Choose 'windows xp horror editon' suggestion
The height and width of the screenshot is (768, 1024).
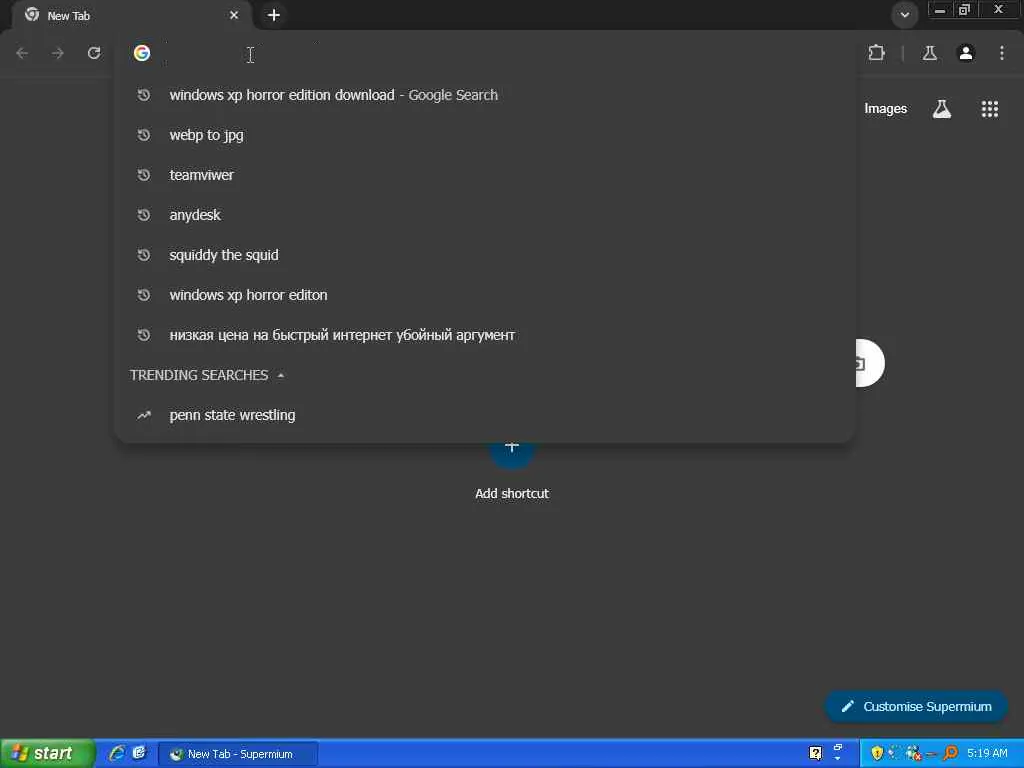coord(484,295)
